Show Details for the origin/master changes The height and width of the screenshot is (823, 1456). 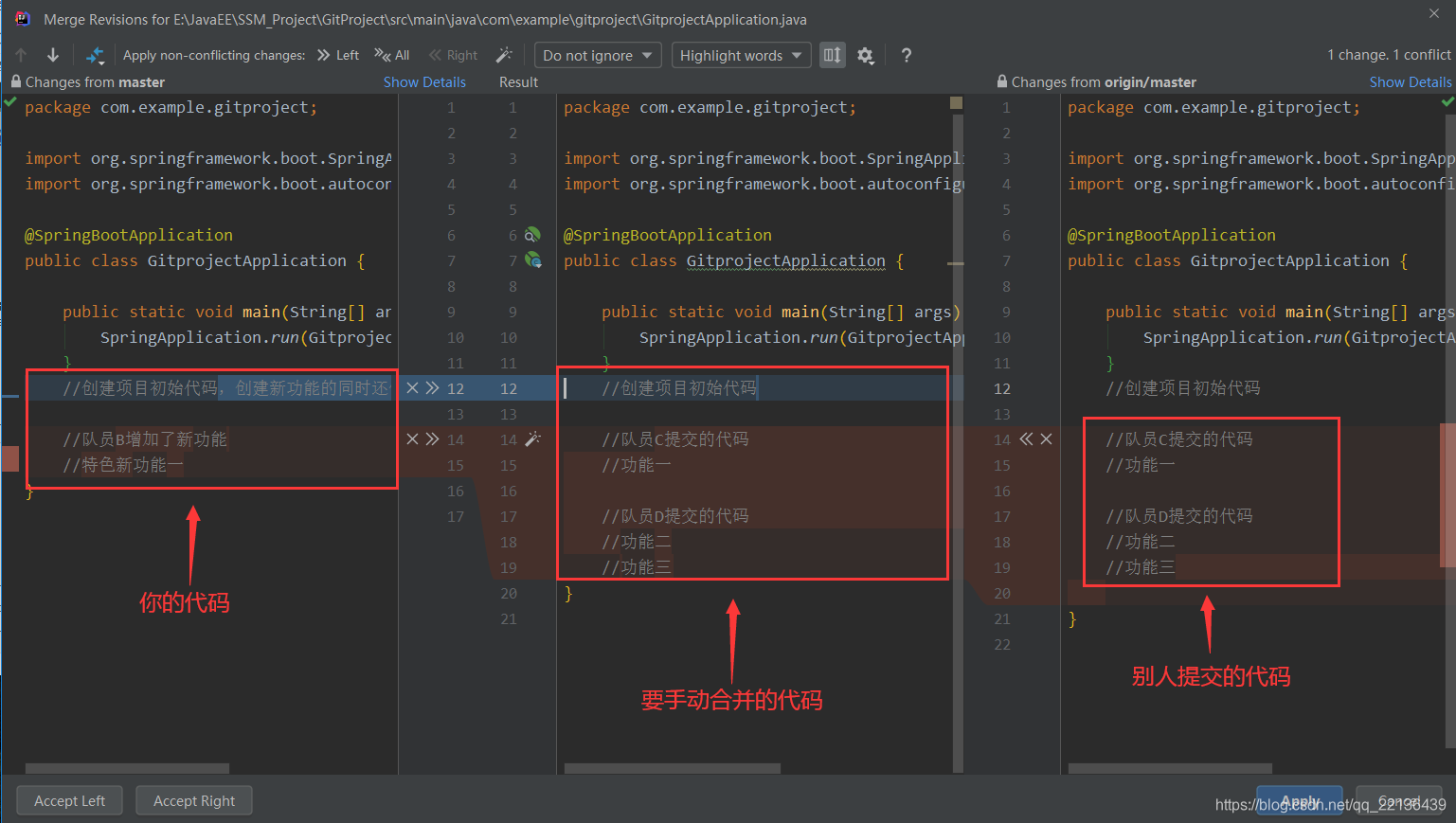pos(1411,82)
